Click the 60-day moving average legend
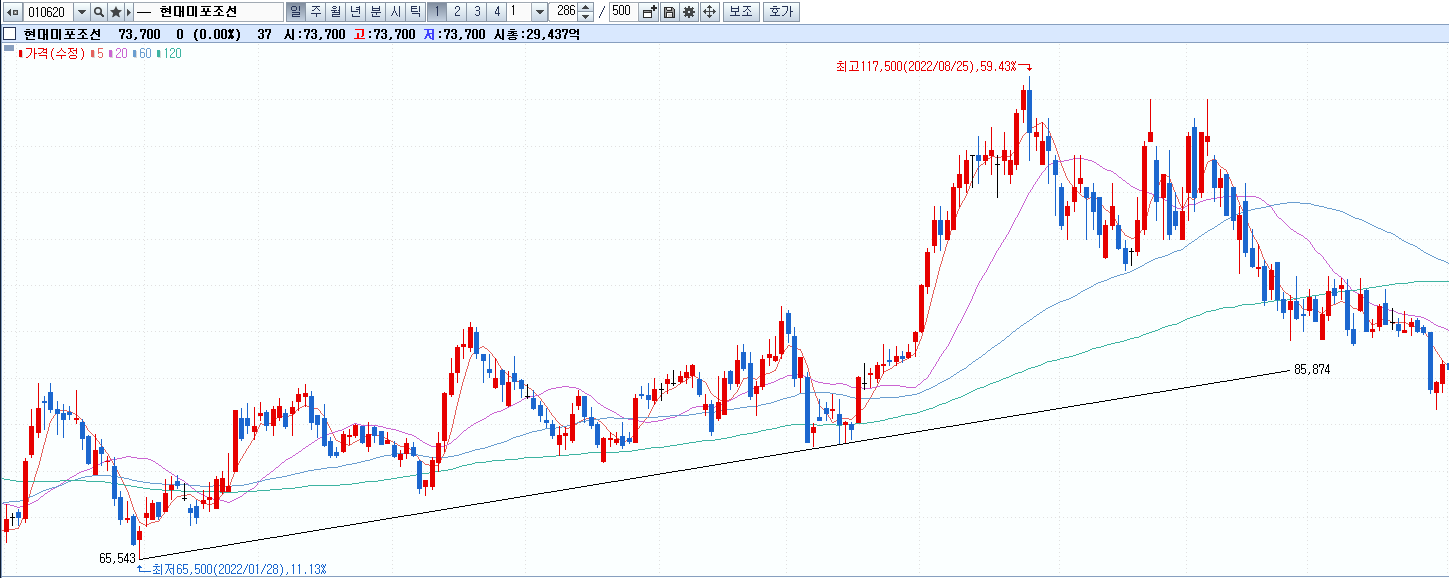The image size is (1449, 578). click(143, 53)
